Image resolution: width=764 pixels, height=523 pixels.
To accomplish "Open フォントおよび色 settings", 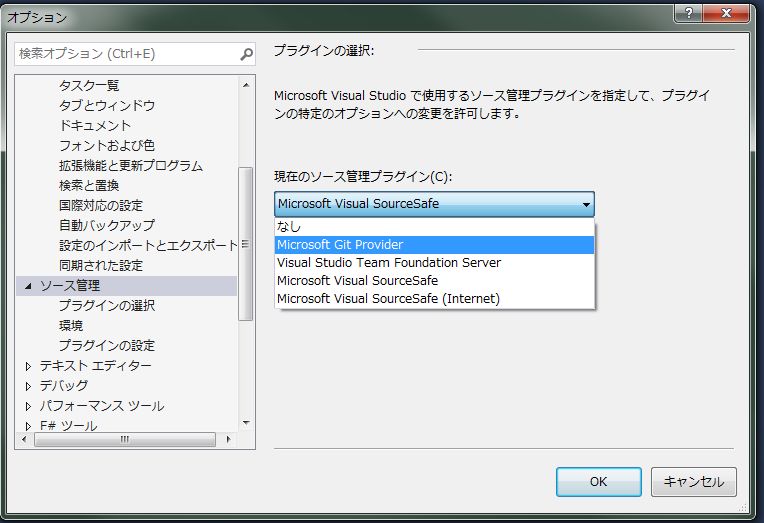I will point(107,146).
